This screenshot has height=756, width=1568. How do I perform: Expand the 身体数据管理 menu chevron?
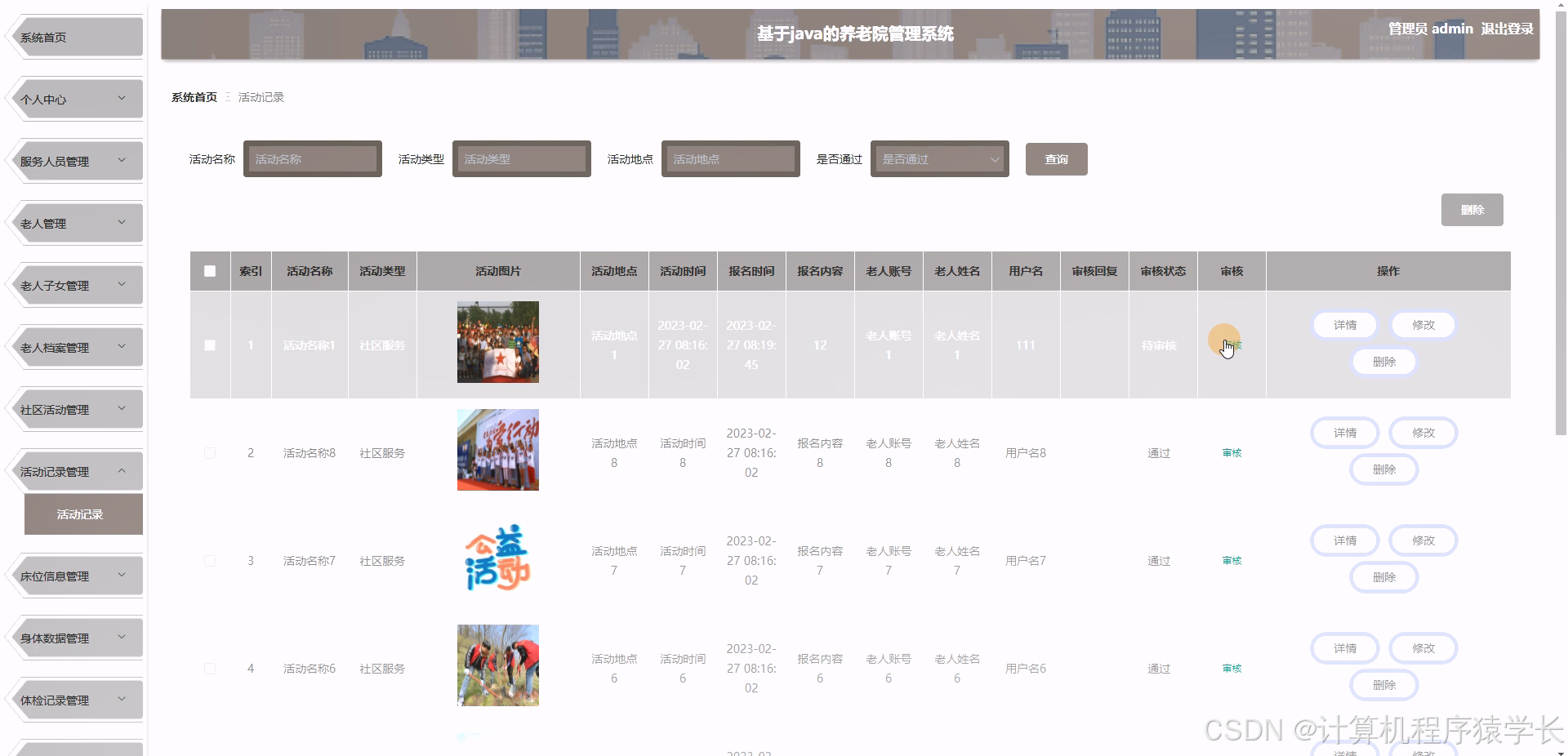coord(122,637)
